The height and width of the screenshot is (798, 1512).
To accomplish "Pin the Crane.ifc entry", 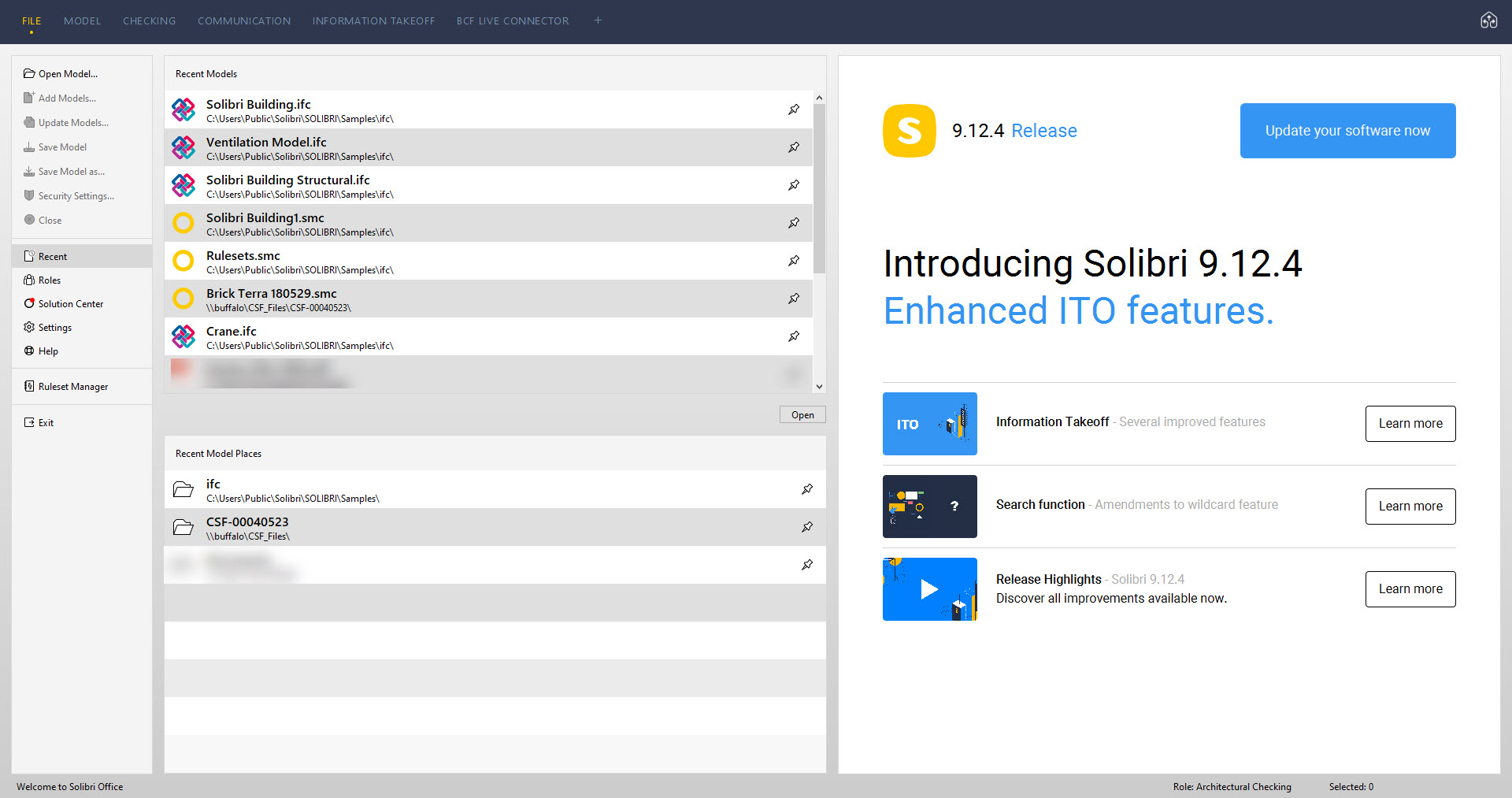I will 794,336.
